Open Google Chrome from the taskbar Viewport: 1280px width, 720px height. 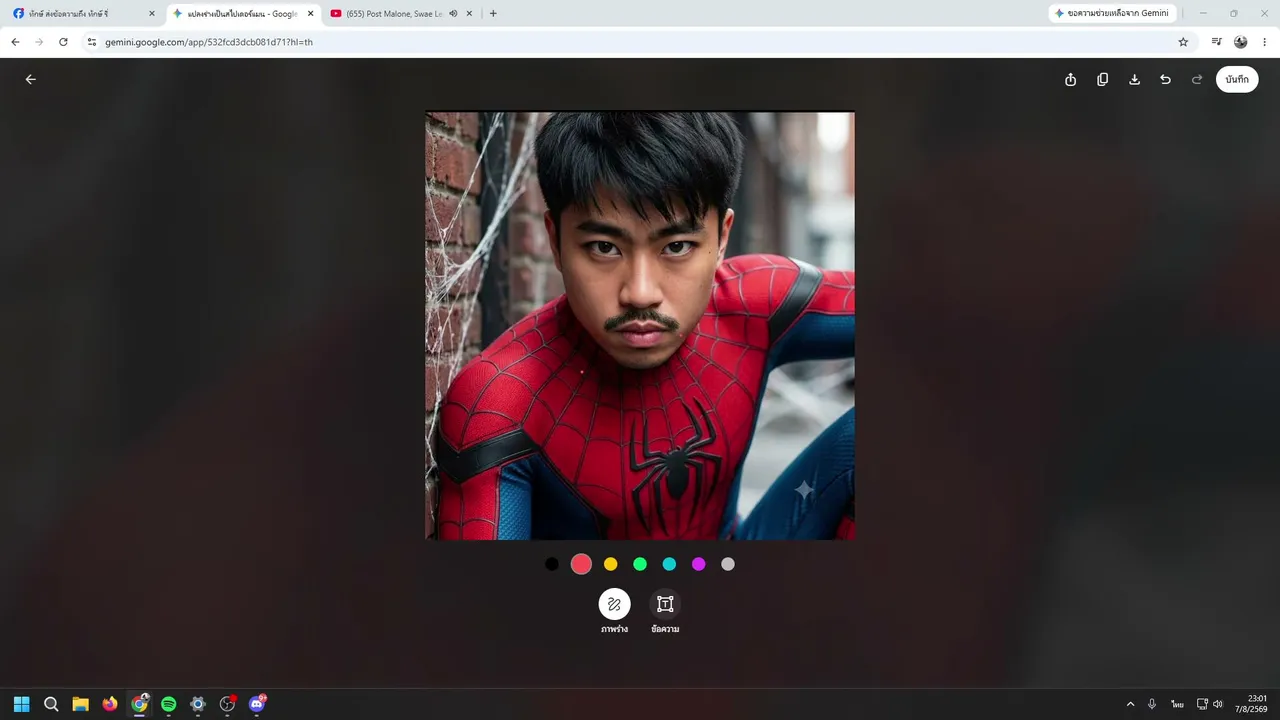tap(139, 704)
